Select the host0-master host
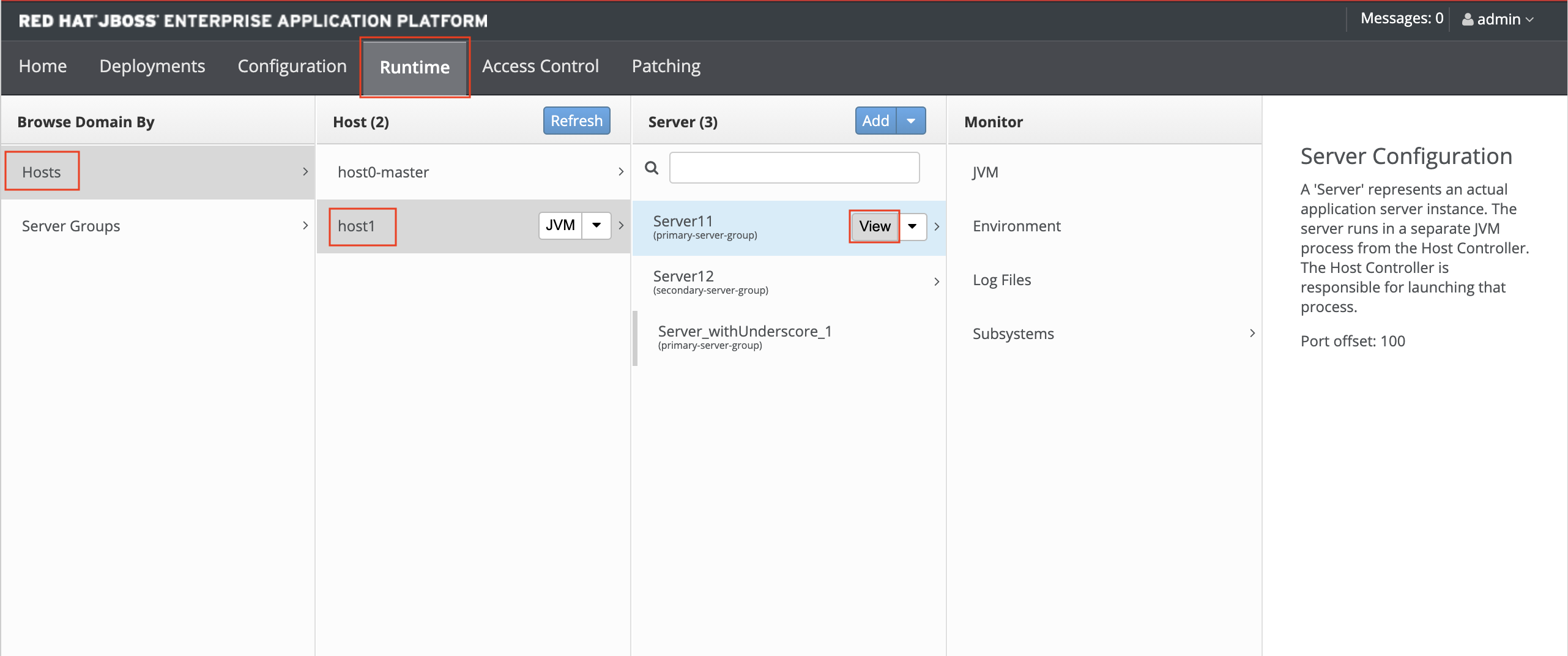Screen dimensions: 1568x656 coord(474,172)
